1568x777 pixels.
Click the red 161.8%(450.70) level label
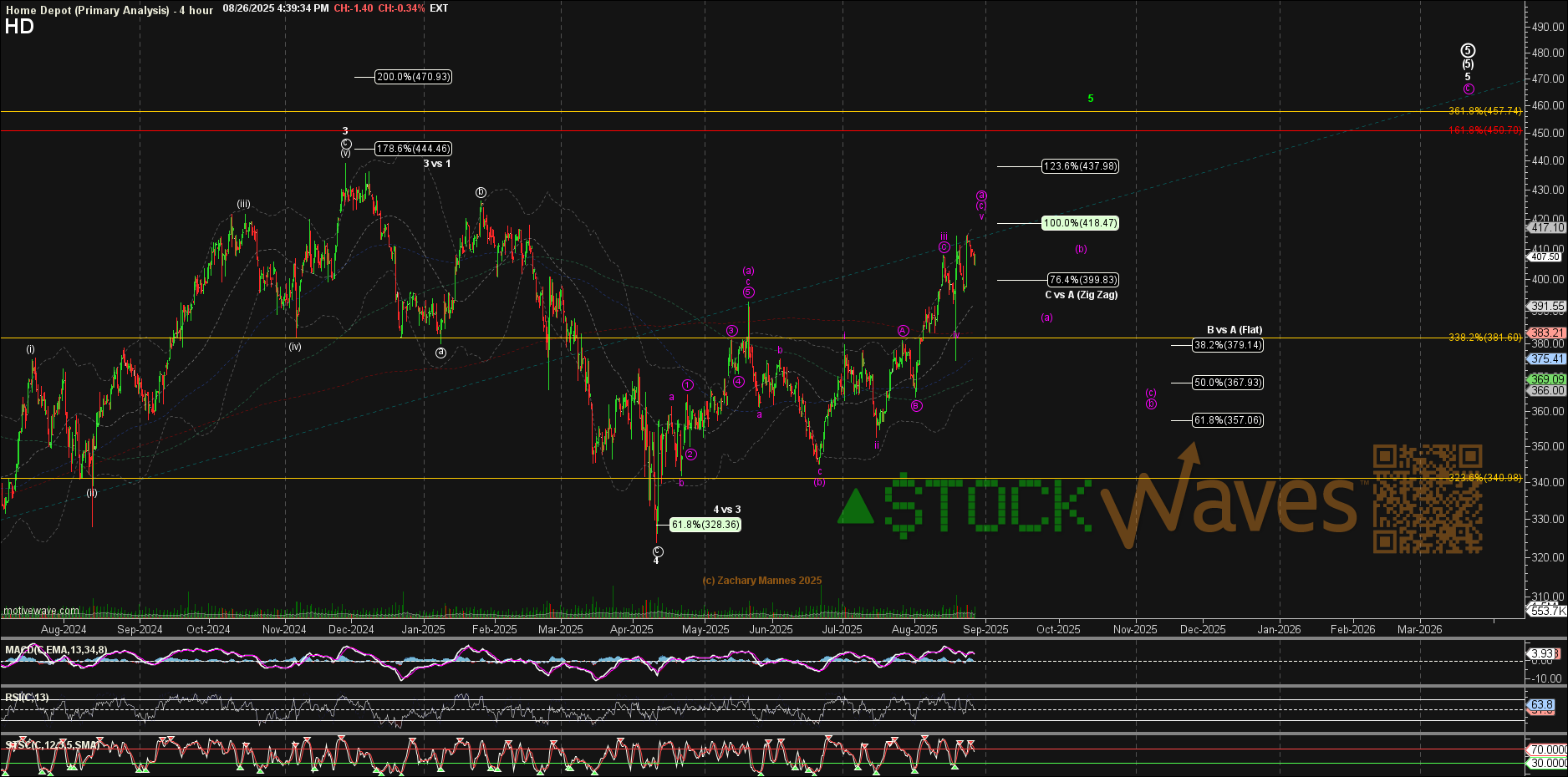pos(1484,129)
